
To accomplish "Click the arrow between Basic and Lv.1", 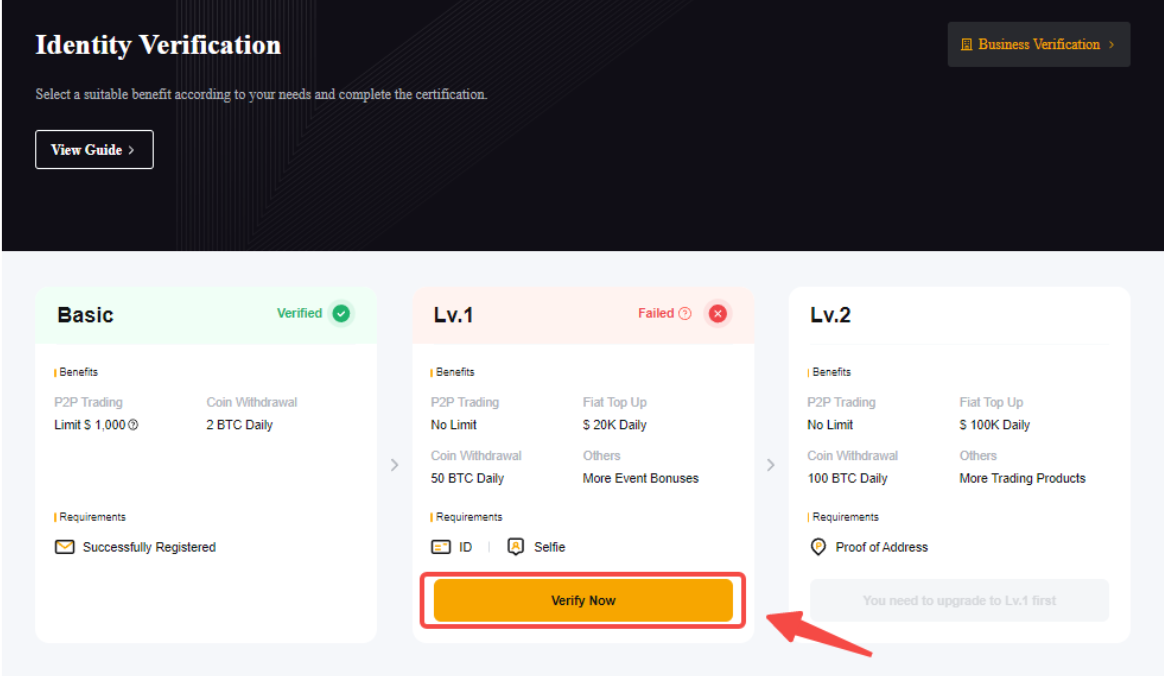I will tap(394, 465).
